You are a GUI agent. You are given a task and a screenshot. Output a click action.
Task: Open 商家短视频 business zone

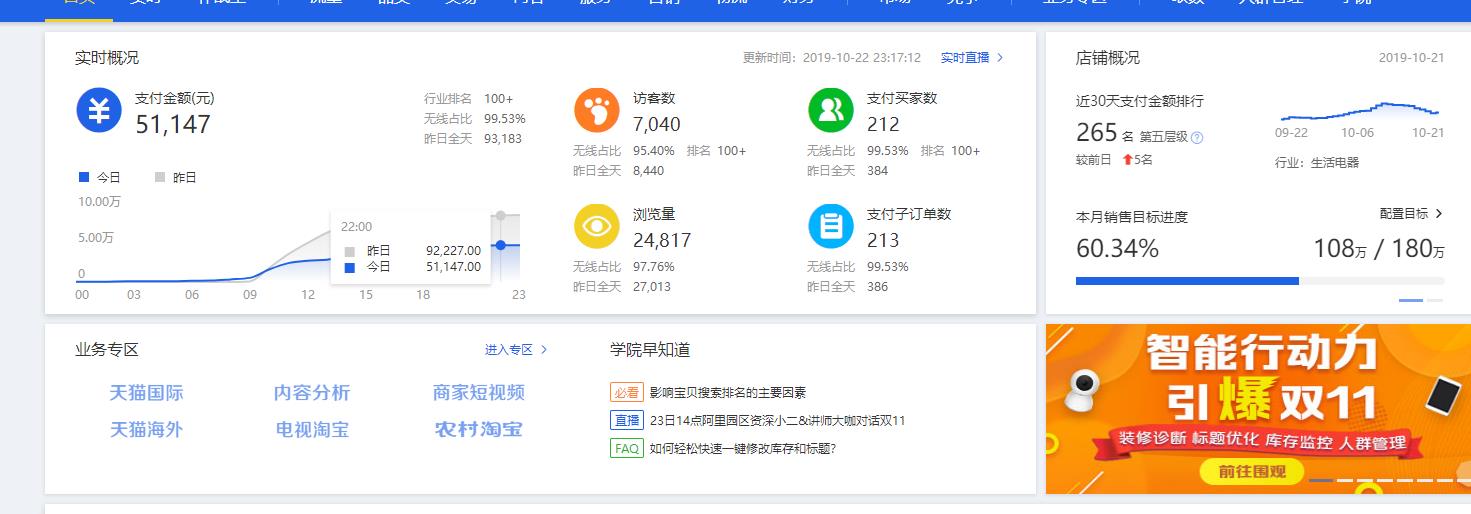click(x=479, y=393)
